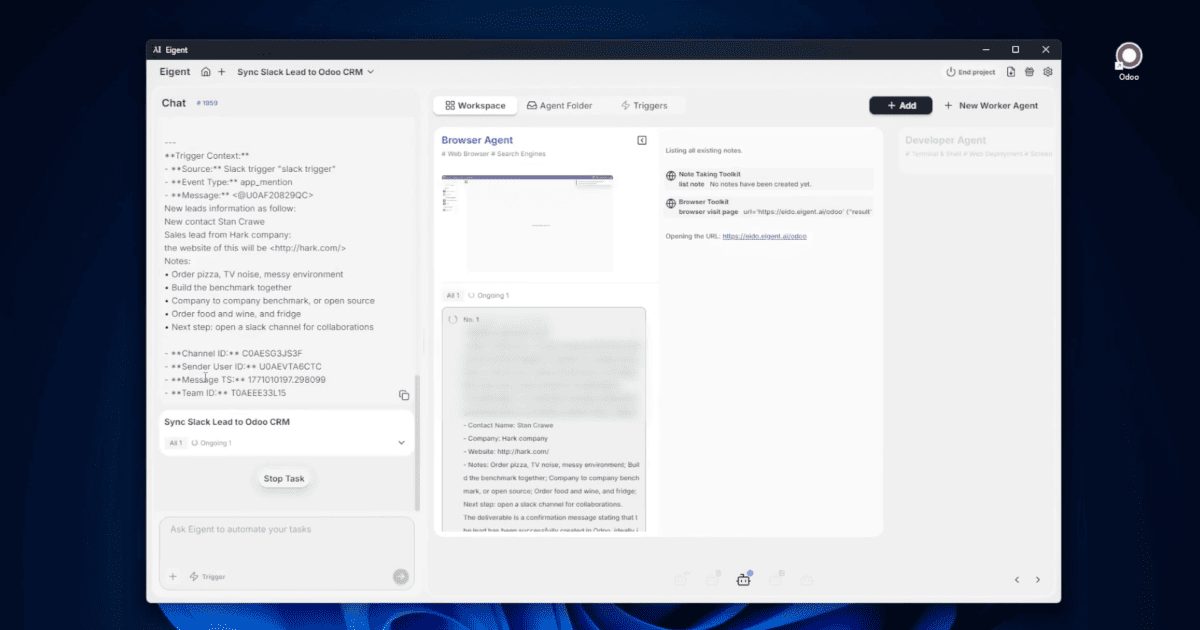
Task: Select the last plain faded robot icon
Action: [806, 579]
